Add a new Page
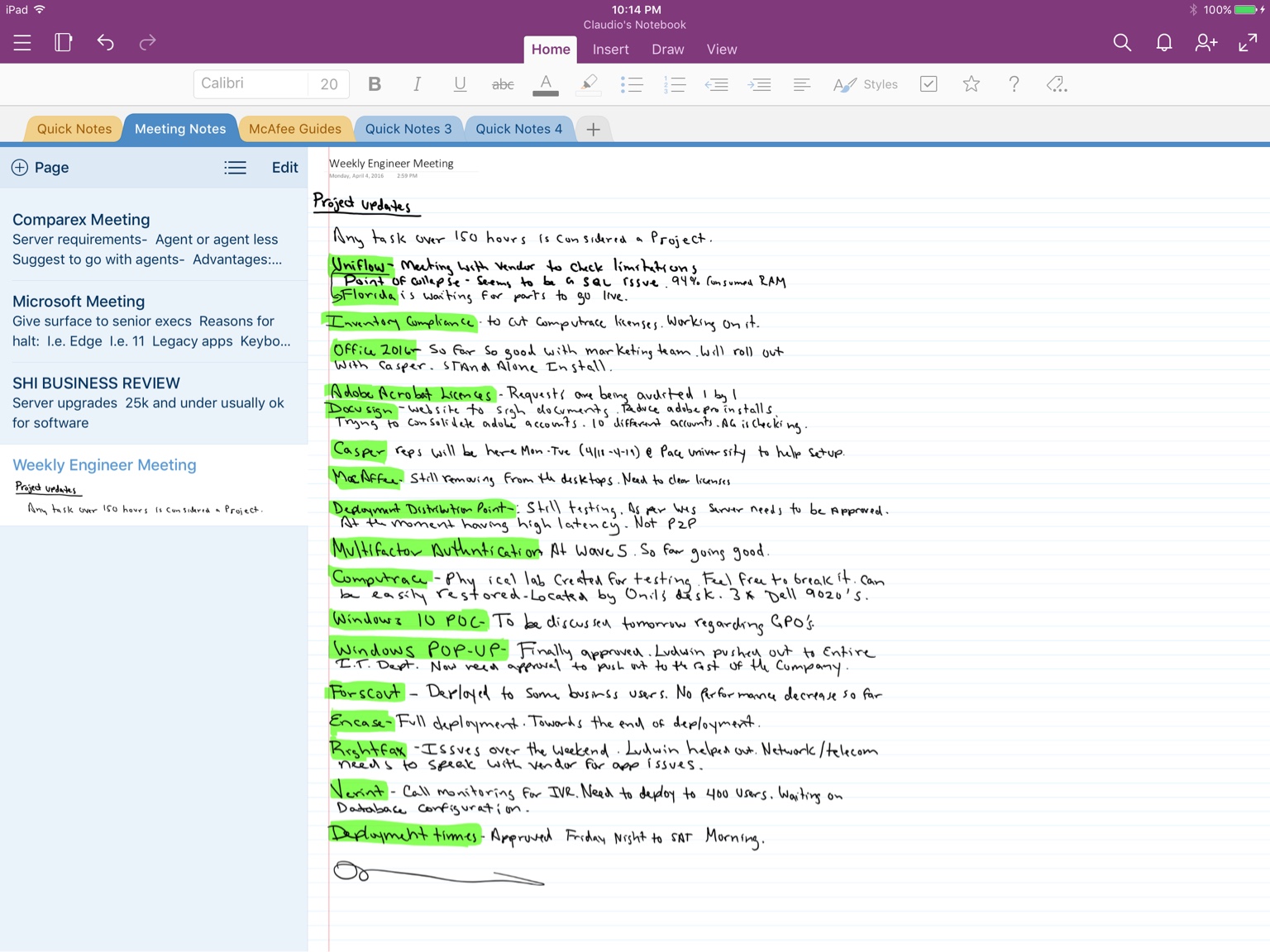The height and width of the screenshot is (952, 1270). (x=41, y=168)
